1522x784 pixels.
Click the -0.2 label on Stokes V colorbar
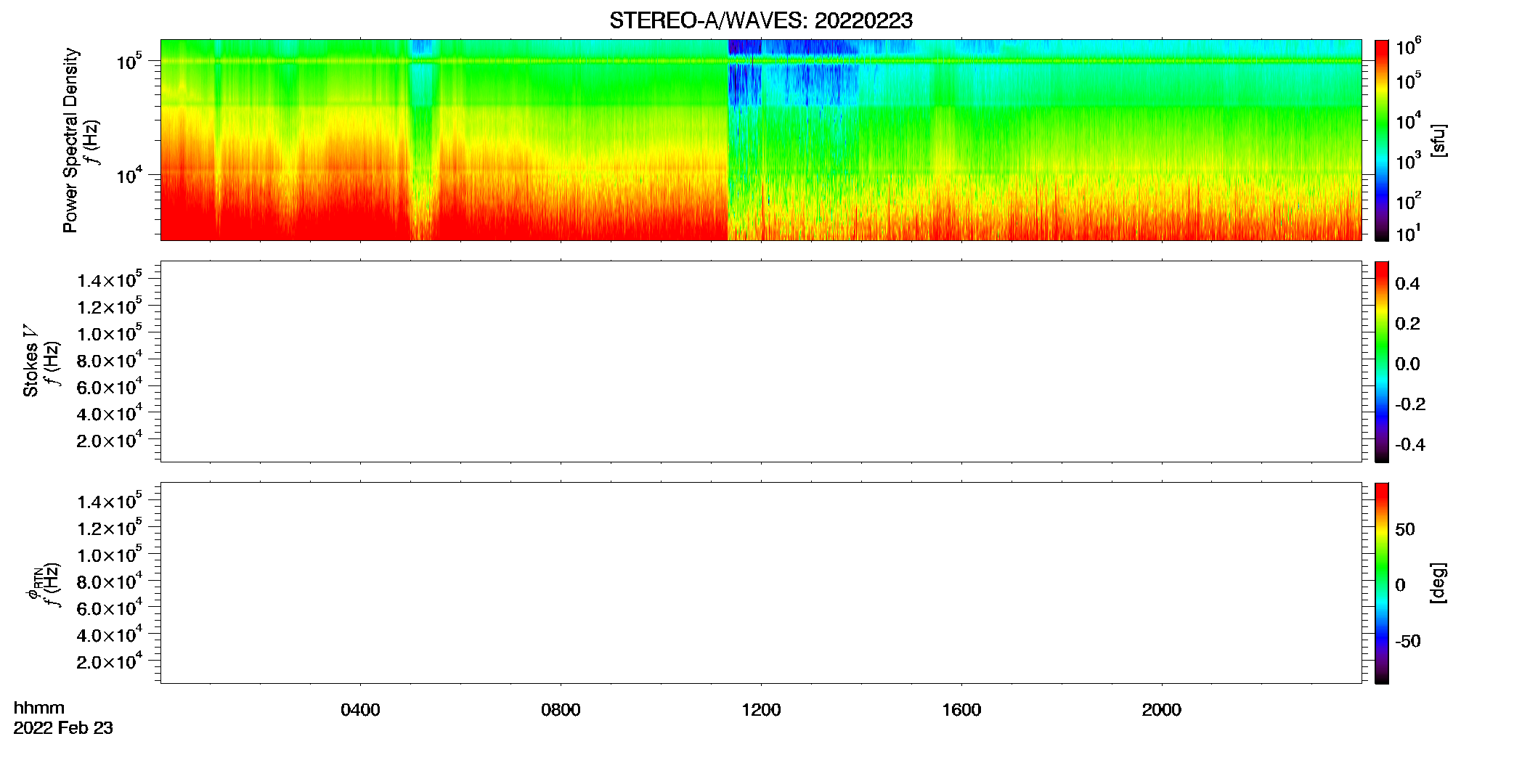point(1410,404)
